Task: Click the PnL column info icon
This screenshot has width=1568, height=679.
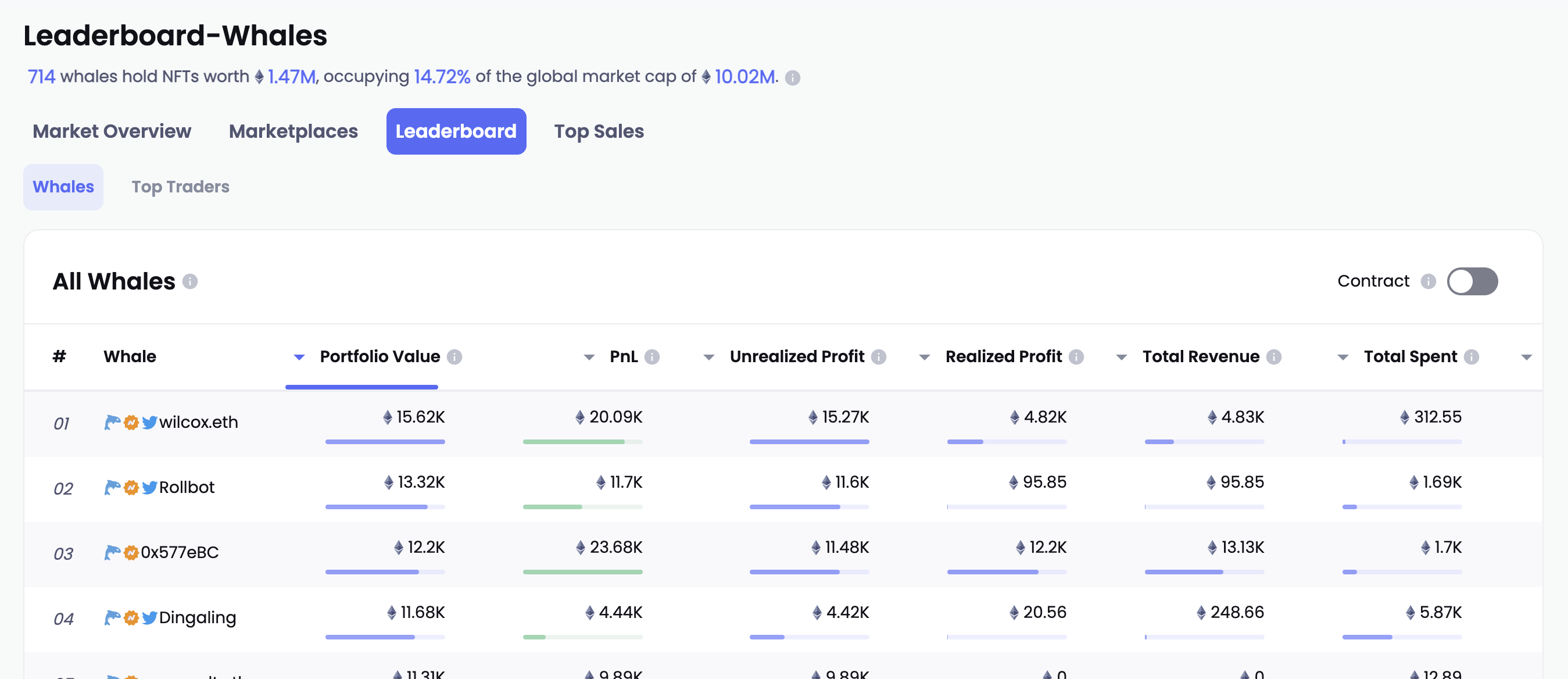Action: [x=652, y=357]
